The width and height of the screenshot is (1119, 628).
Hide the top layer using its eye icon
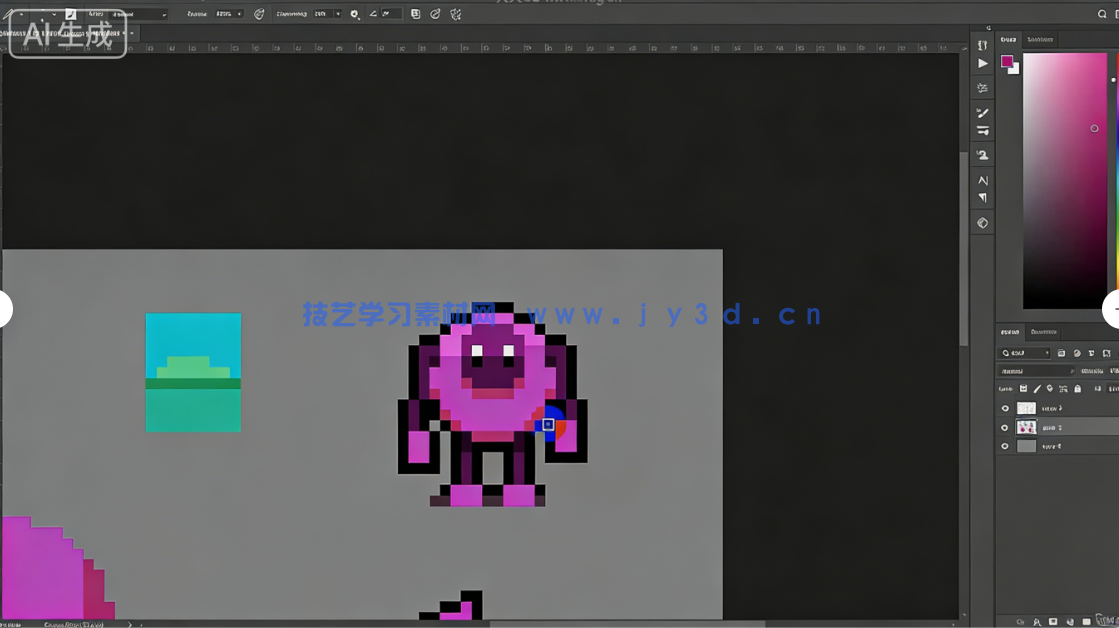[x=1005, y=408]
